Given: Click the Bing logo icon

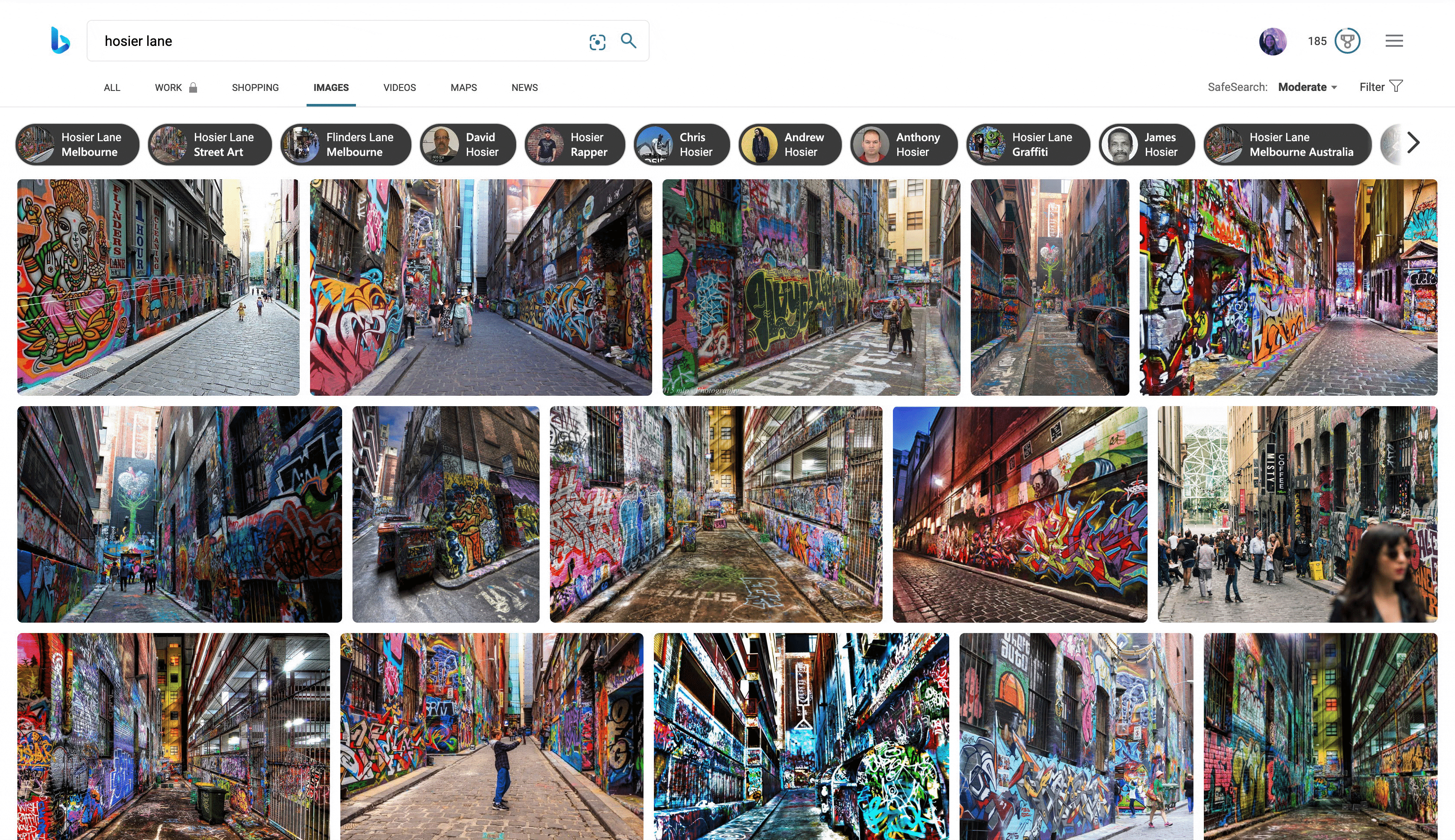Looking at the screenshot, I should point(60,40).
